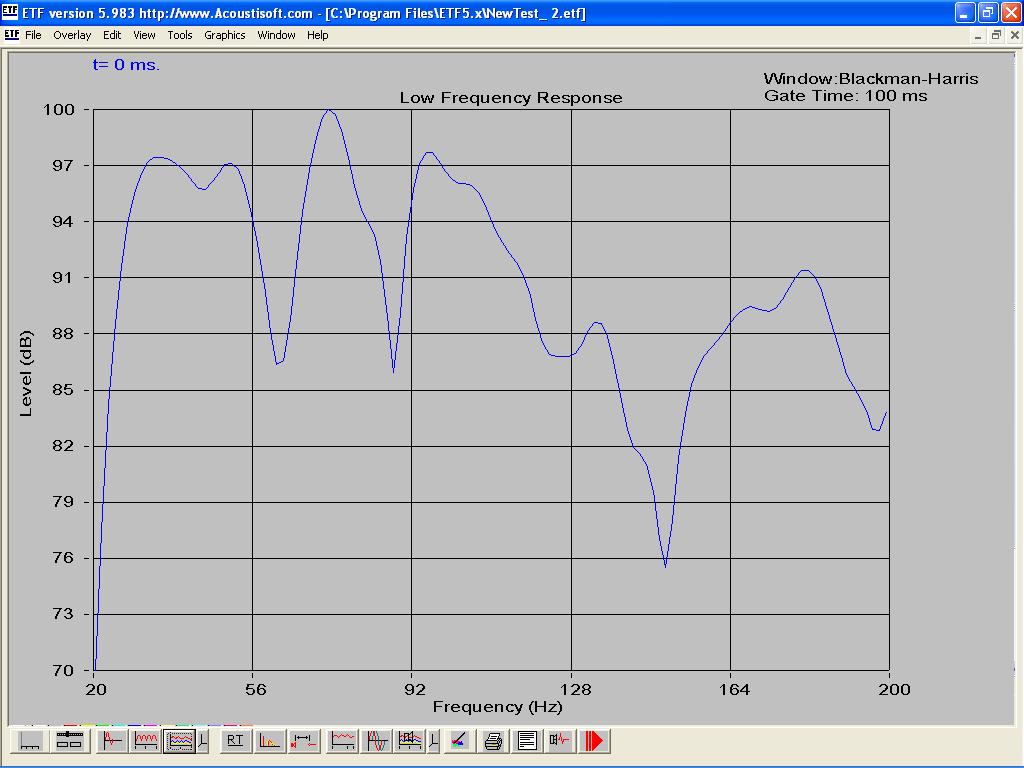Click the slider controls toolbar icon
The height and width of the screenshot is (768, 1024).
click(68, 741)
